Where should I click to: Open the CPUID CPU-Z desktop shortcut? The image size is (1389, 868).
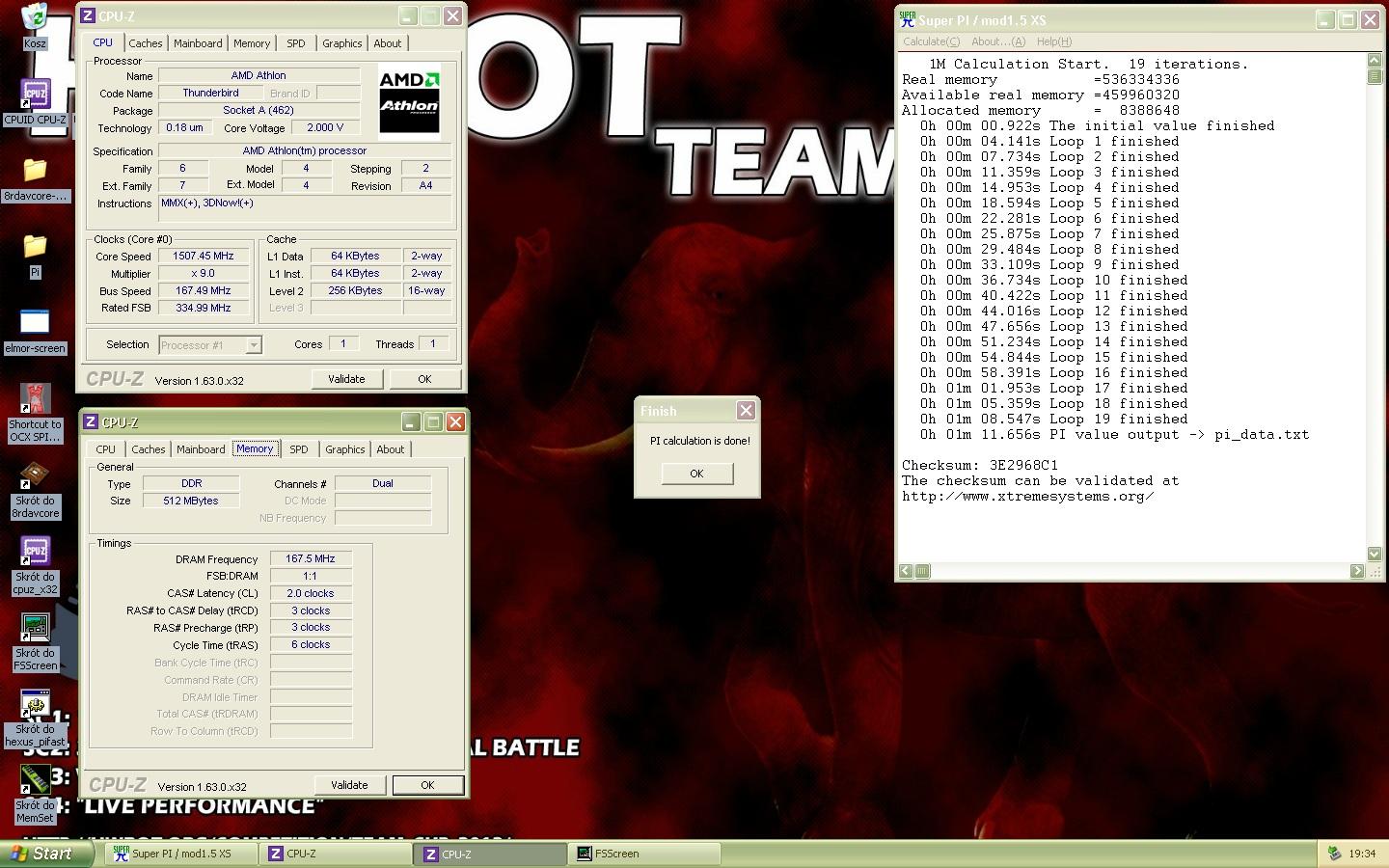[35, 102]
